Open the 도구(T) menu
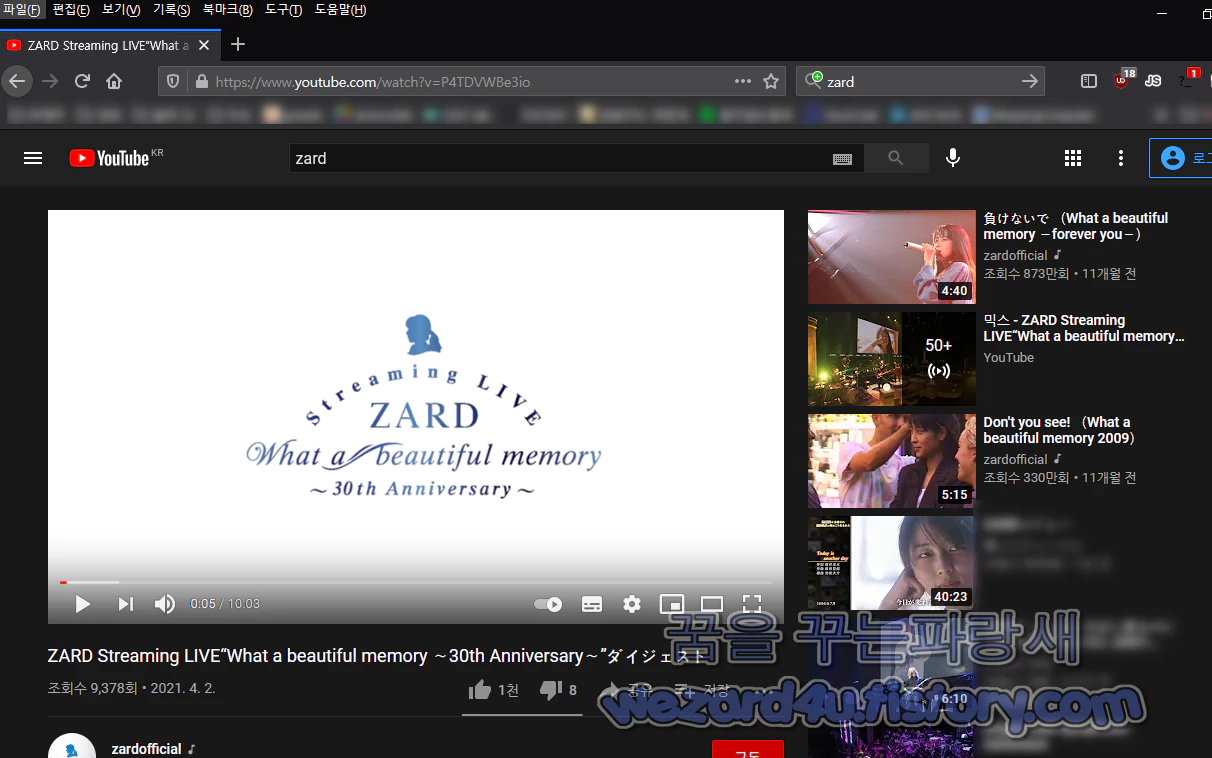The width and height of the screenshot is (1212, 758). pyautogui.click(x=283, y=10)
